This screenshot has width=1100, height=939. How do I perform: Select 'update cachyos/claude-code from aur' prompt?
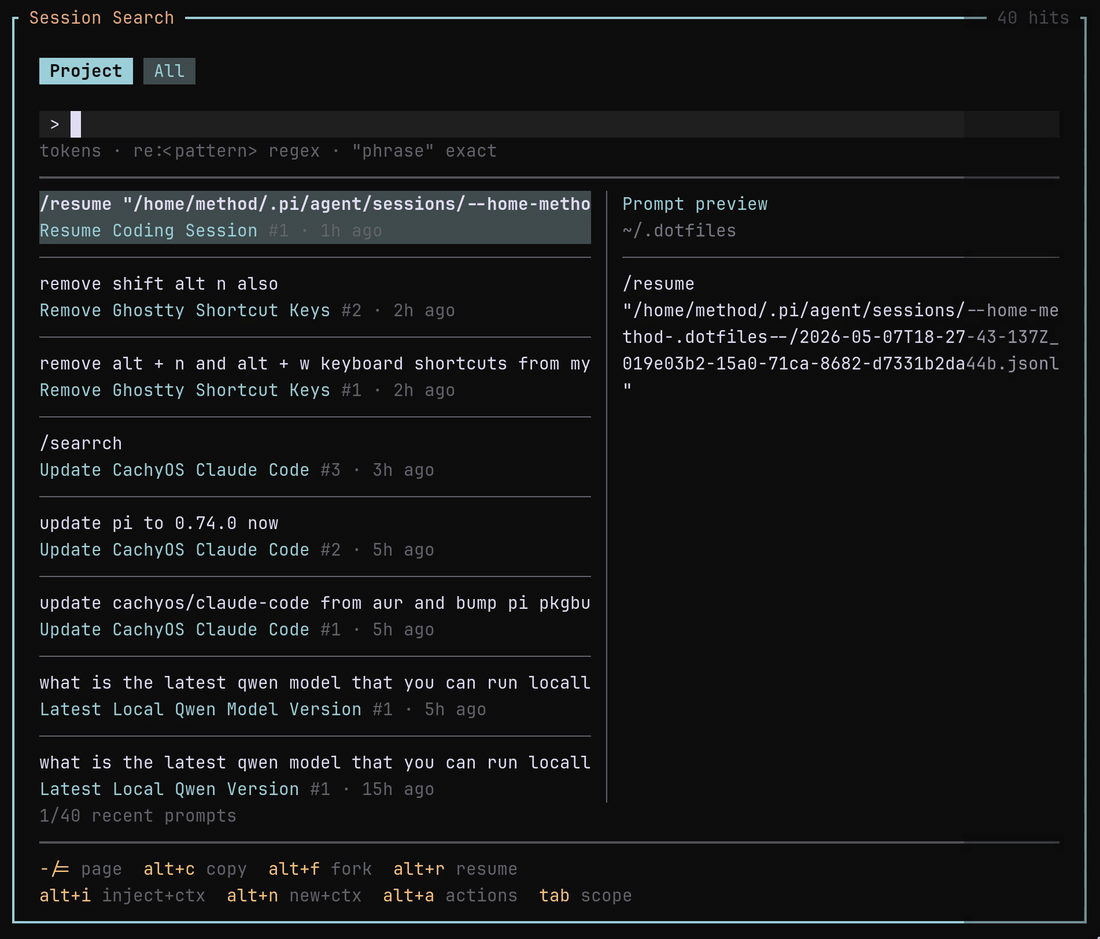click(x=315, y=604)
